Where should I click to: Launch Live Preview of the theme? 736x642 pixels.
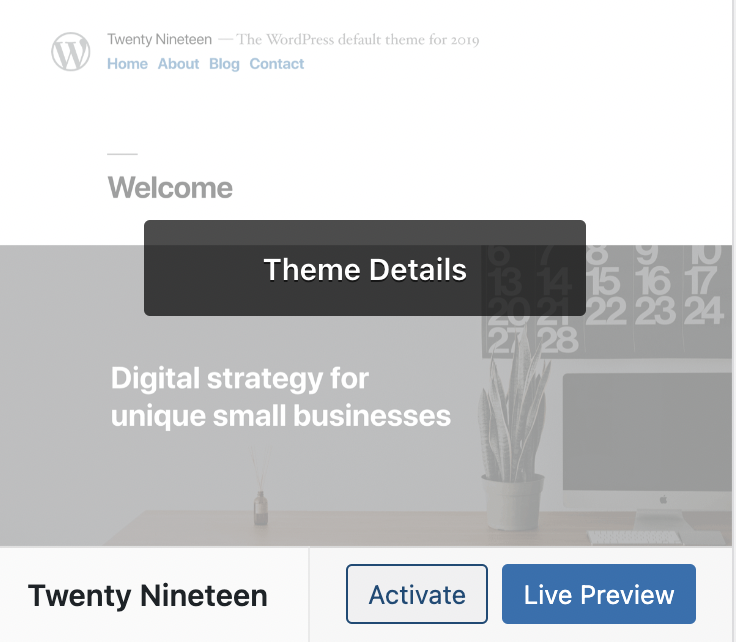coord(599,594)
